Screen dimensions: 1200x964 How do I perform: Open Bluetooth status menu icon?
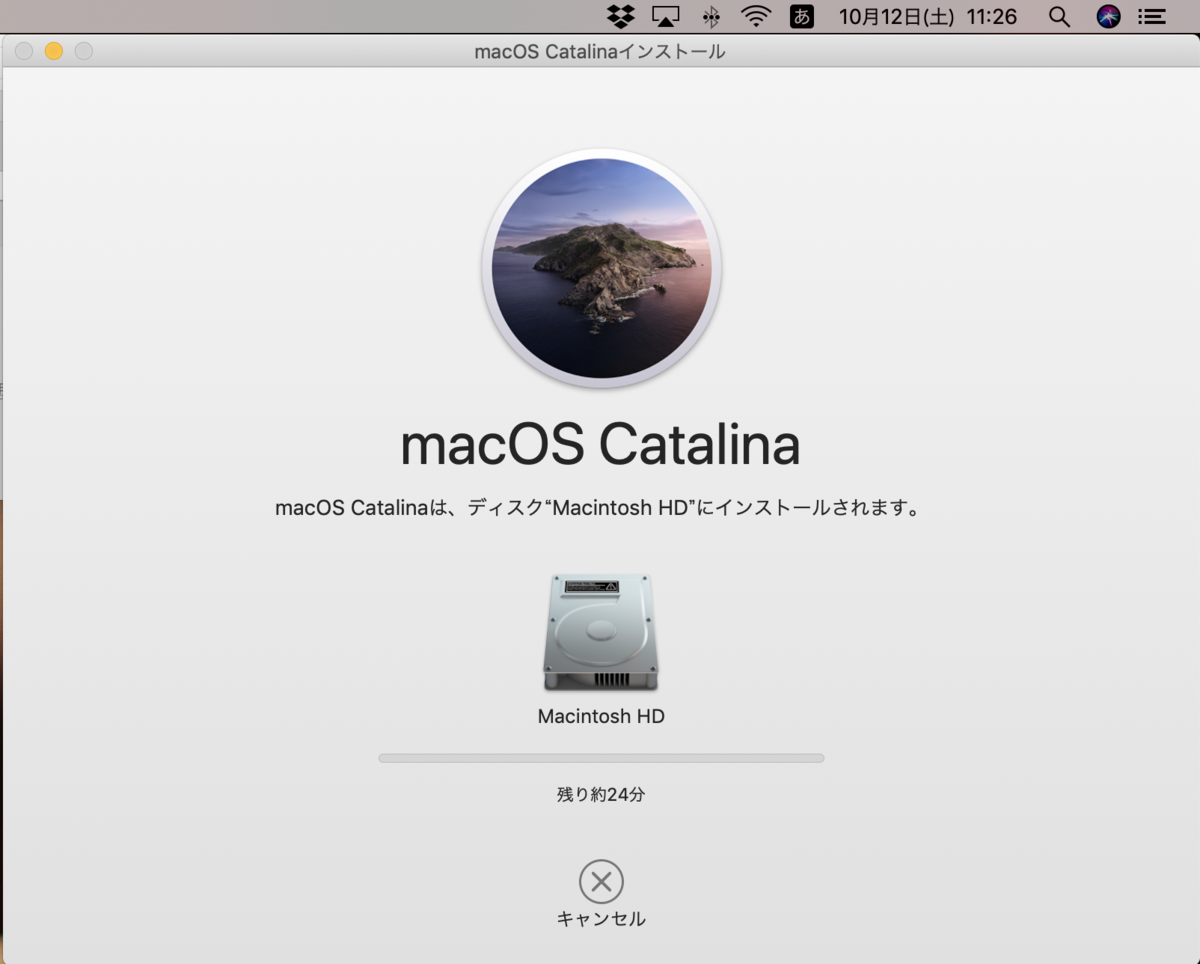point(711,16)
